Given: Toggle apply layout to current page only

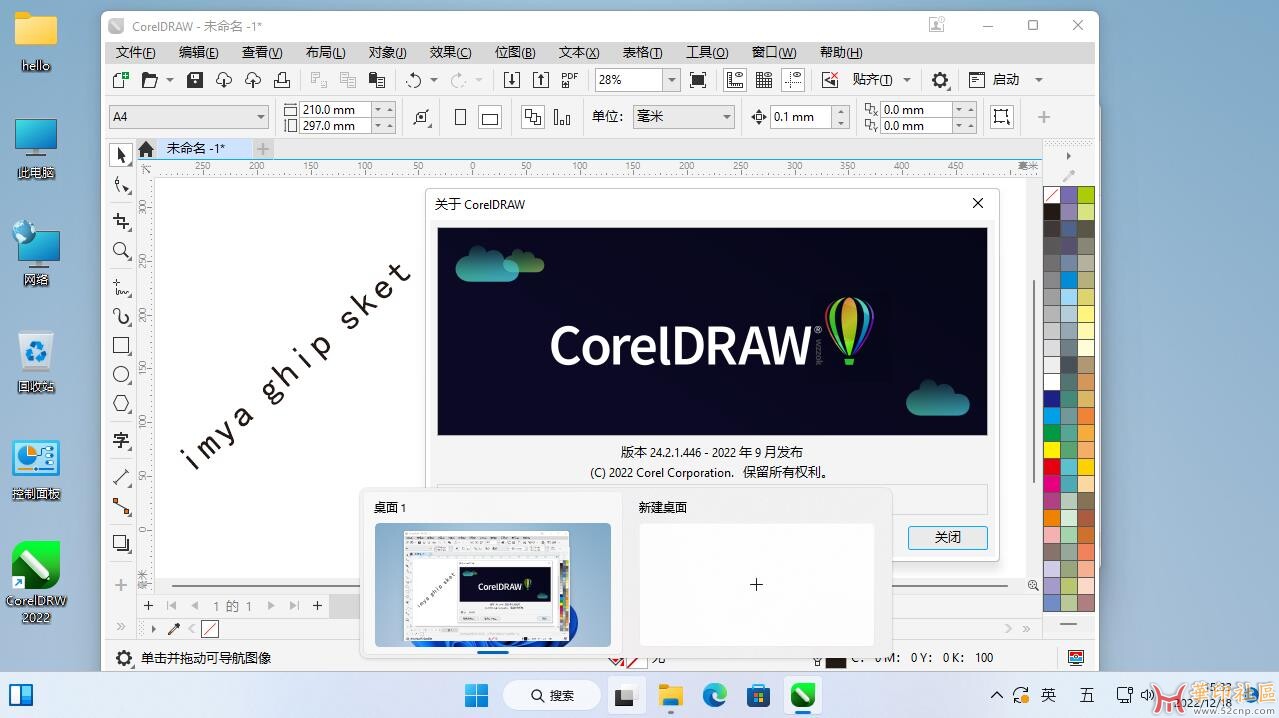Looking at the screenshot, I should (x=562, y=117).
